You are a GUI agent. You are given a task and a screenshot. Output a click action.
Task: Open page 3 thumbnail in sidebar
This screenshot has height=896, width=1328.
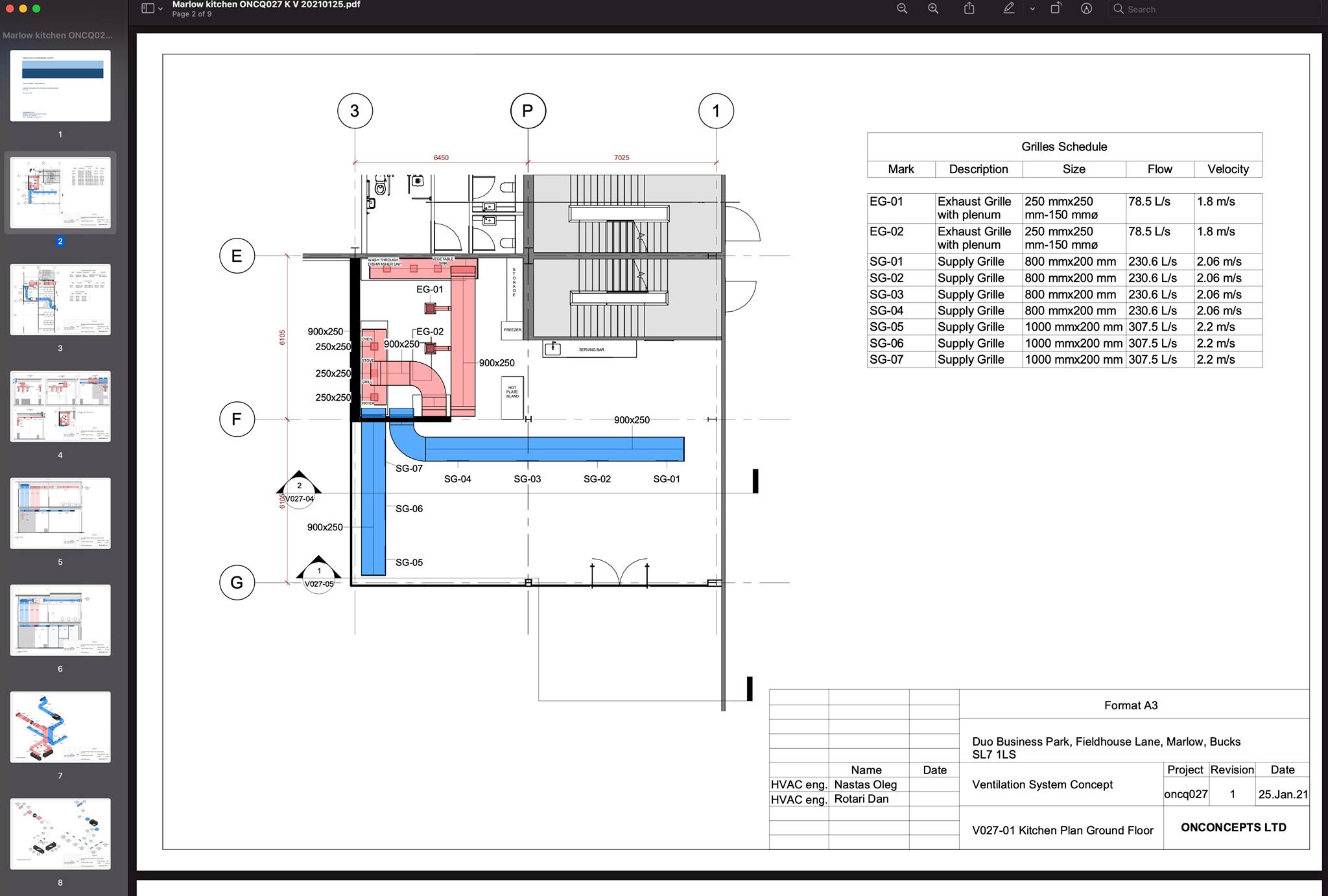pos(60,300)
